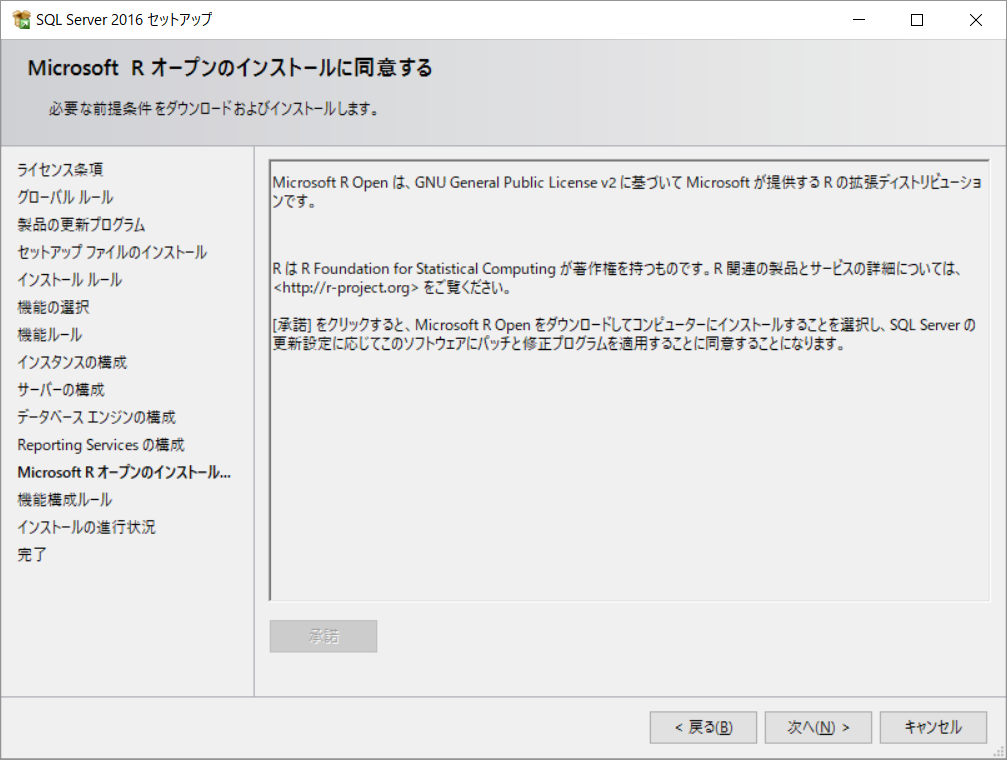The height and width of the screenshot is (760, 1007).
Task: Maximize the setup window
Action: 917,20
